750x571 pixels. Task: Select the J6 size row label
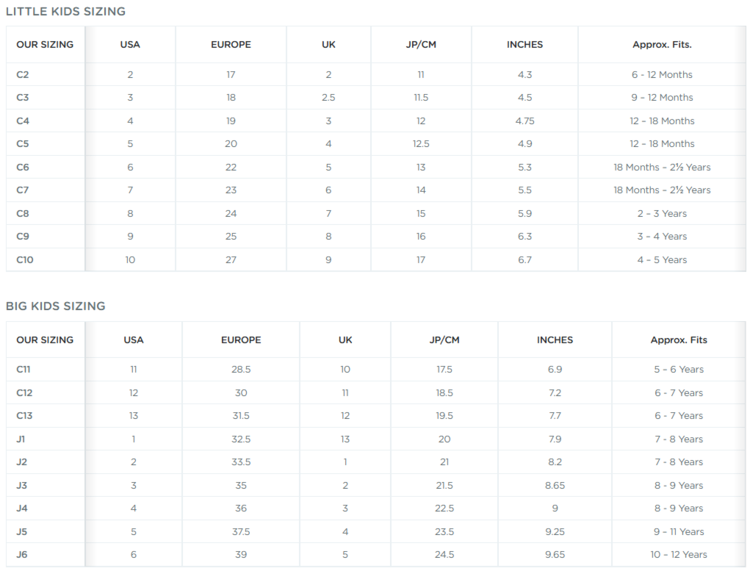pos(22,554)
